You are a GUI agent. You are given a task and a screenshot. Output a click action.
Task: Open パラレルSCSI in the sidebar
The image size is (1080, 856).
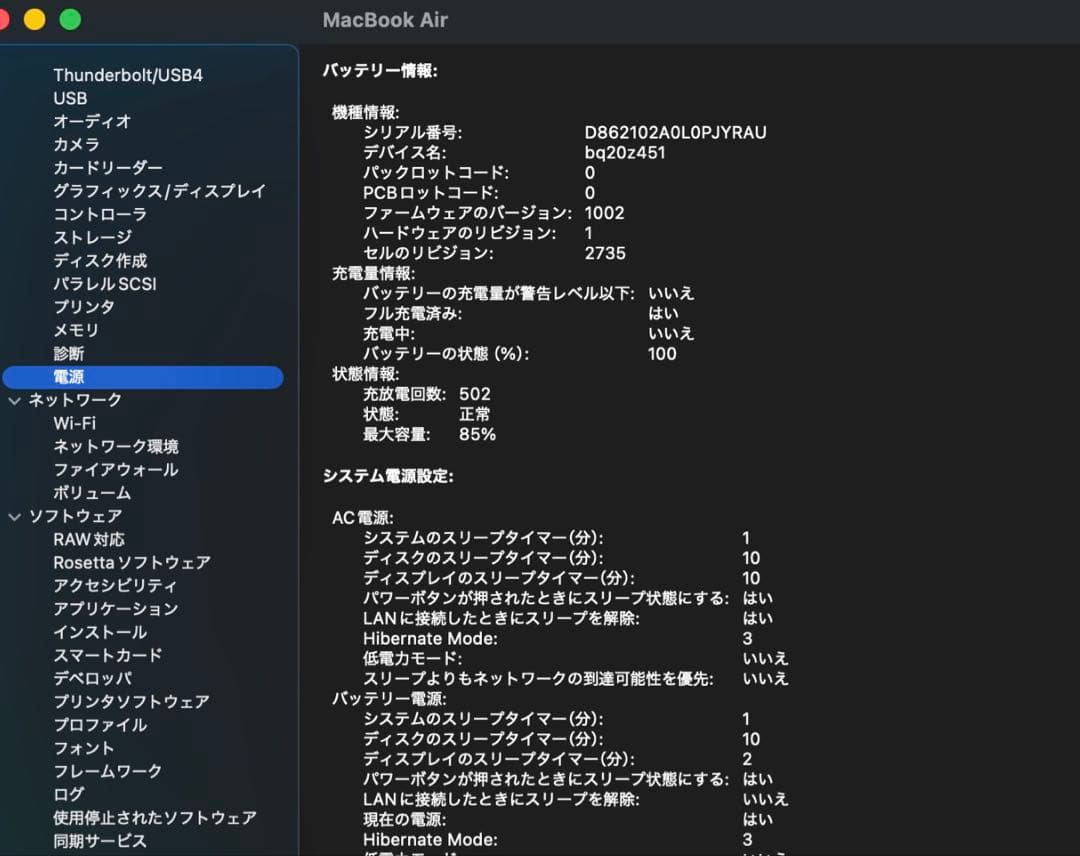pyautogui.click(x=105, y=284)
